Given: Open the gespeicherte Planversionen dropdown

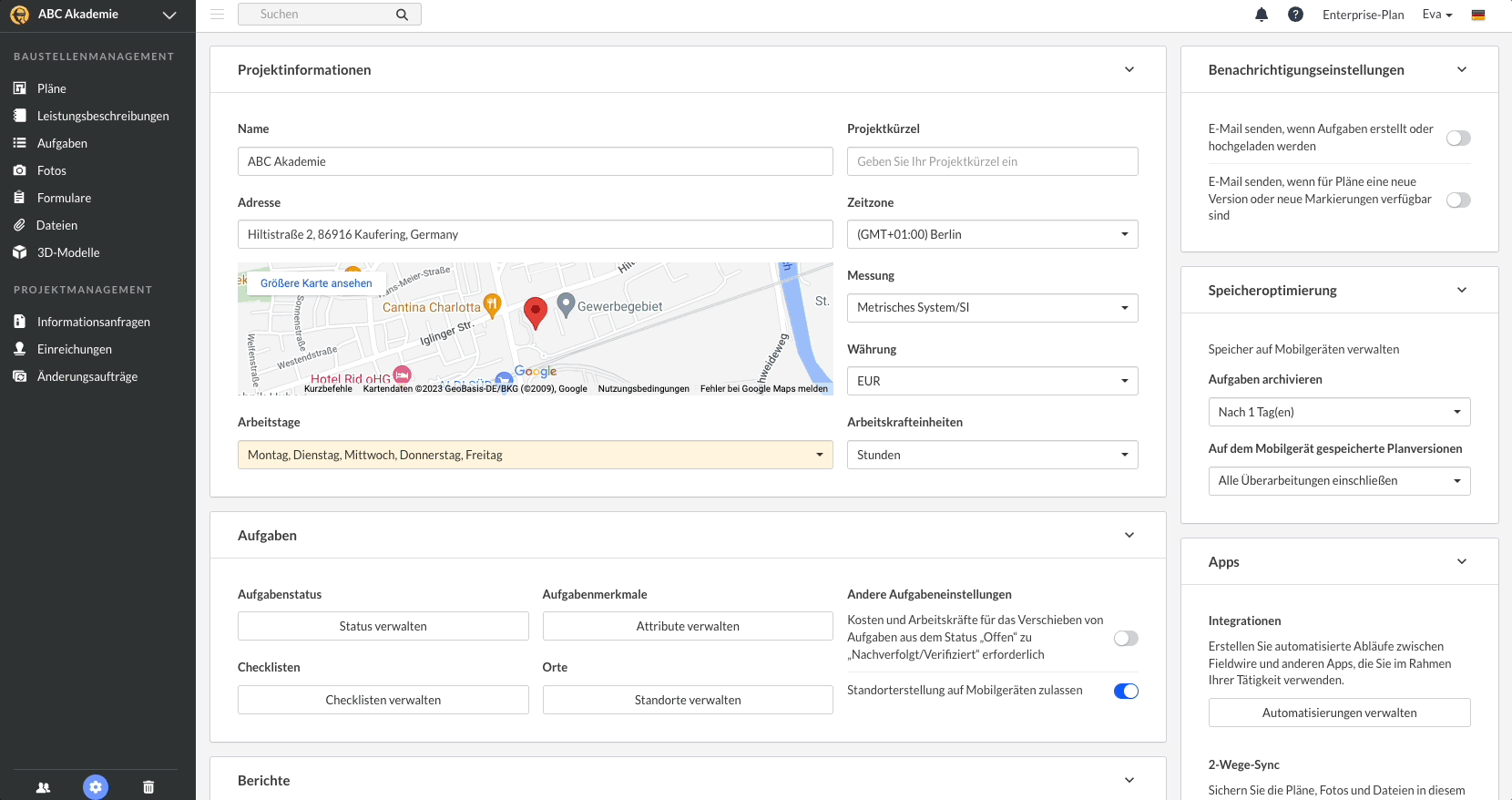Looking at the screenshot, I should pos(1339,481).
